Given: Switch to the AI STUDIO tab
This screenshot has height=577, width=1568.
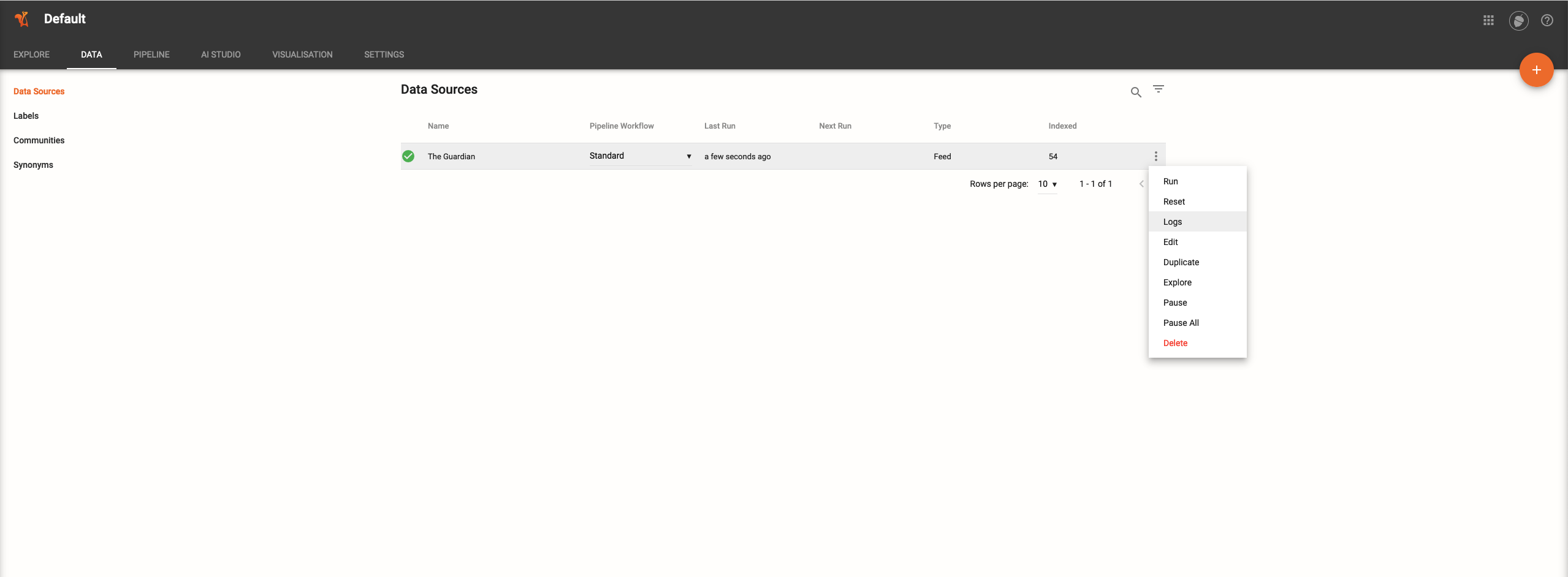Looking at the screenshot, I should point(221,55).
